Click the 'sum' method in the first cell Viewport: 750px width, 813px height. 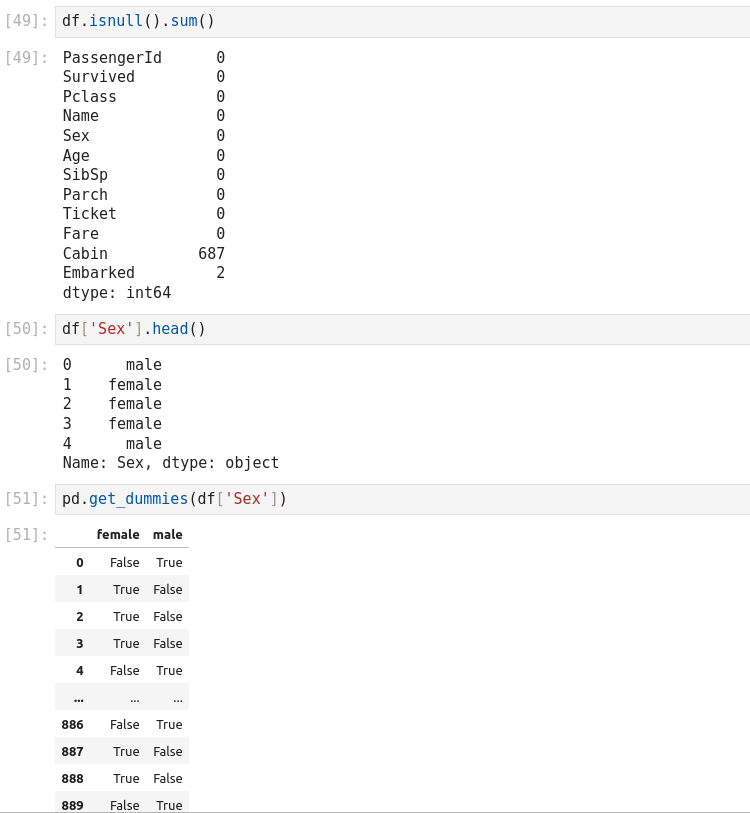(x=184, y=21)
